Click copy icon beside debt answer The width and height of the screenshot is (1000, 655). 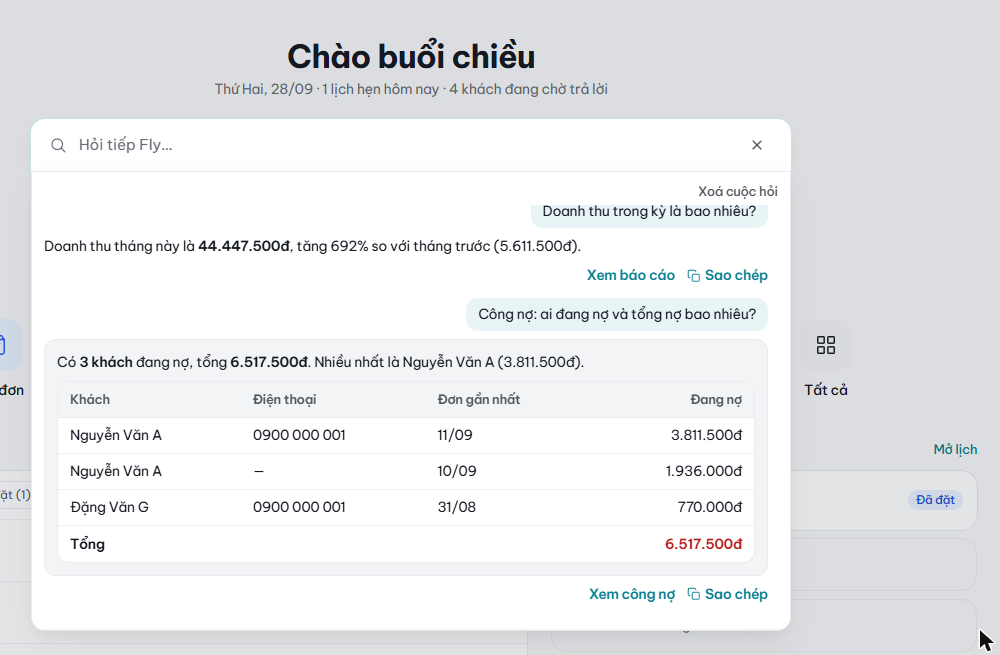[x=693, y=594]
